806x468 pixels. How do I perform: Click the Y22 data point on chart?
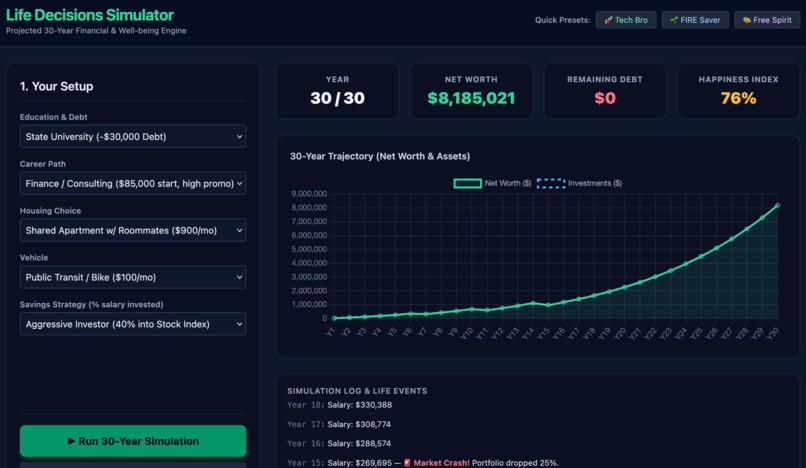655,277
